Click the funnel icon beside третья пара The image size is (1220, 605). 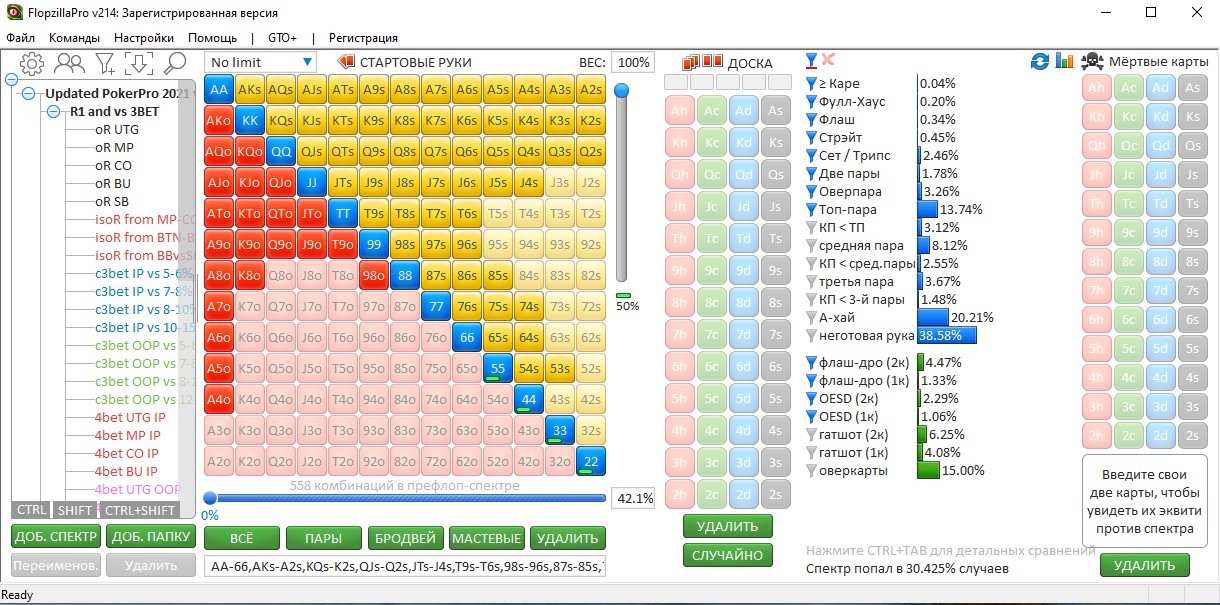(x=812, y=282)
